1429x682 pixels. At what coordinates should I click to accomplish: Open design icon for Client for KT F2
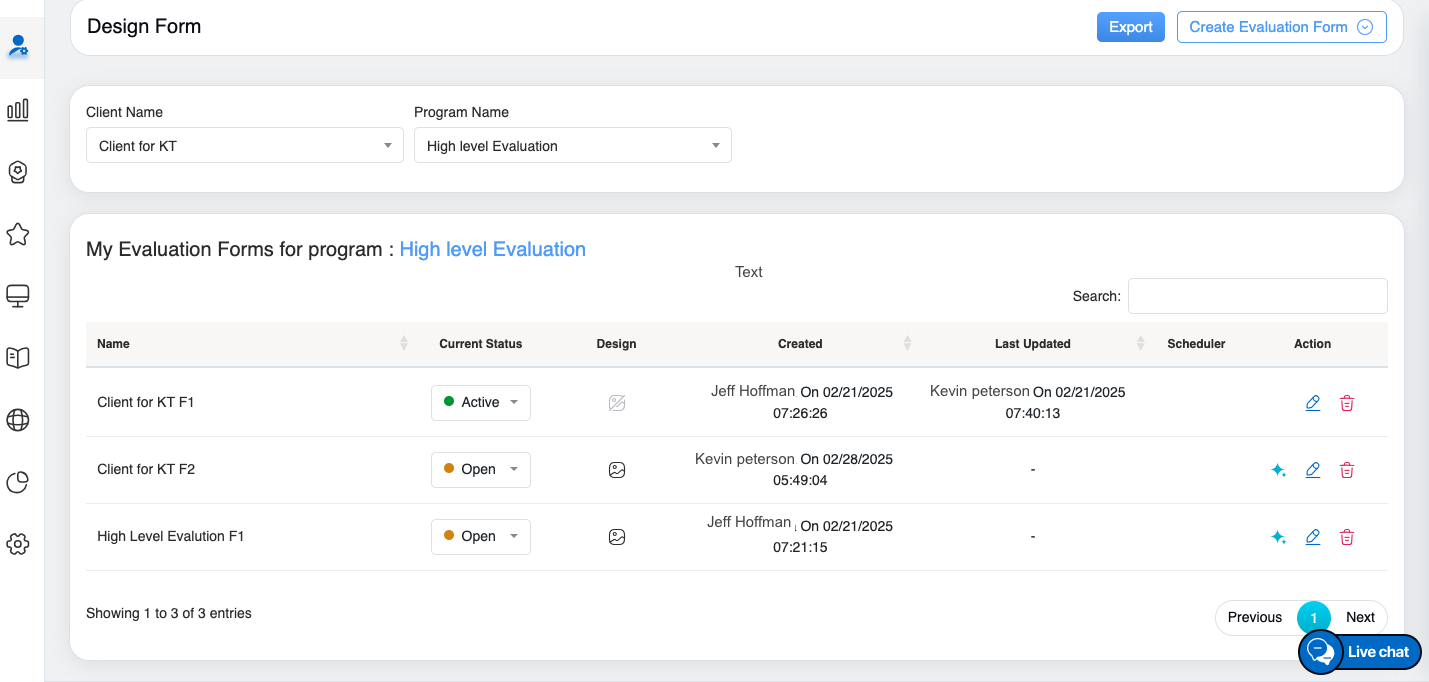pos(617,470)
